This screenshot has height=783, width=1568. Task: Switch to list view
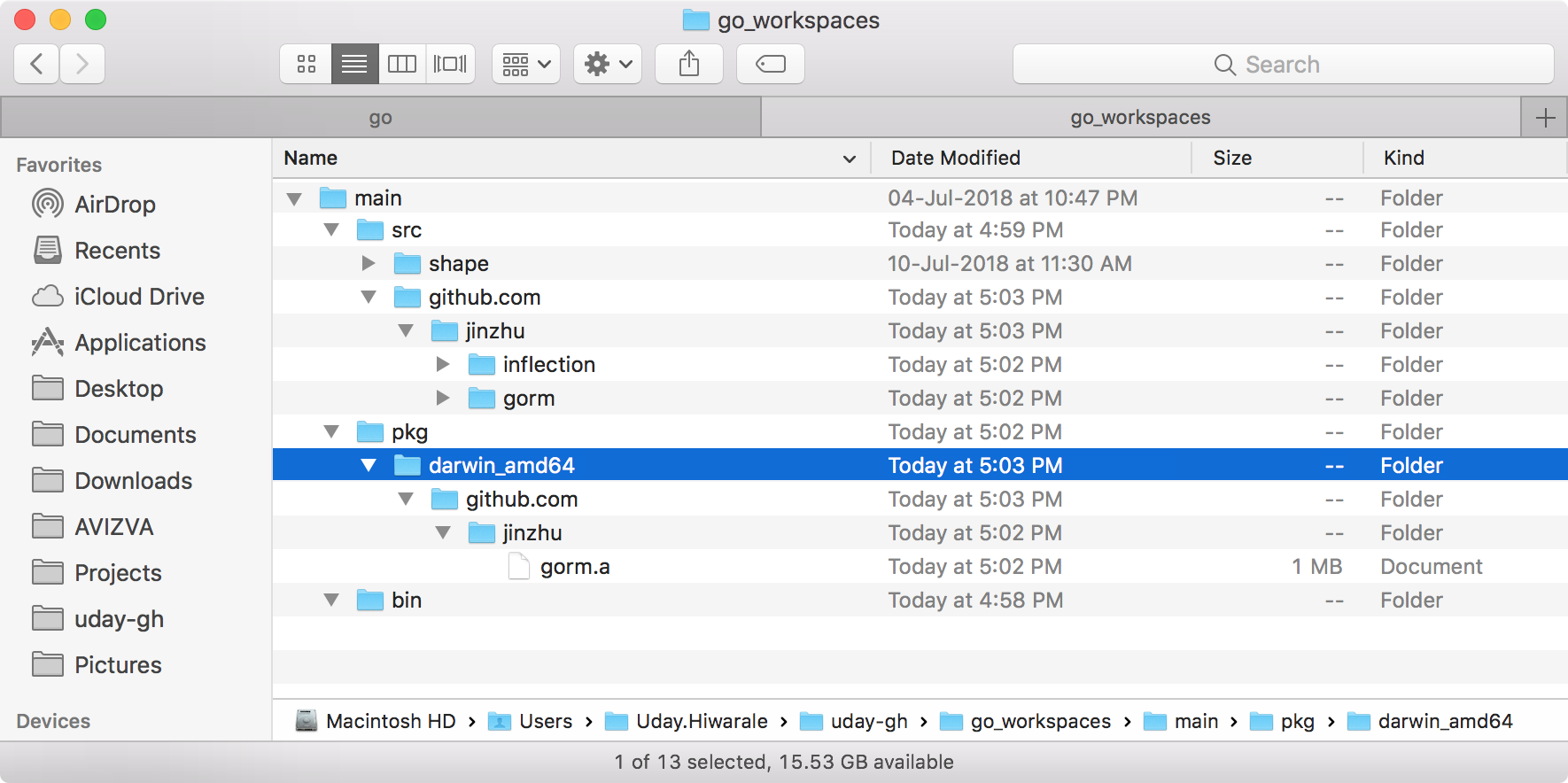click(x=354, y=64)
